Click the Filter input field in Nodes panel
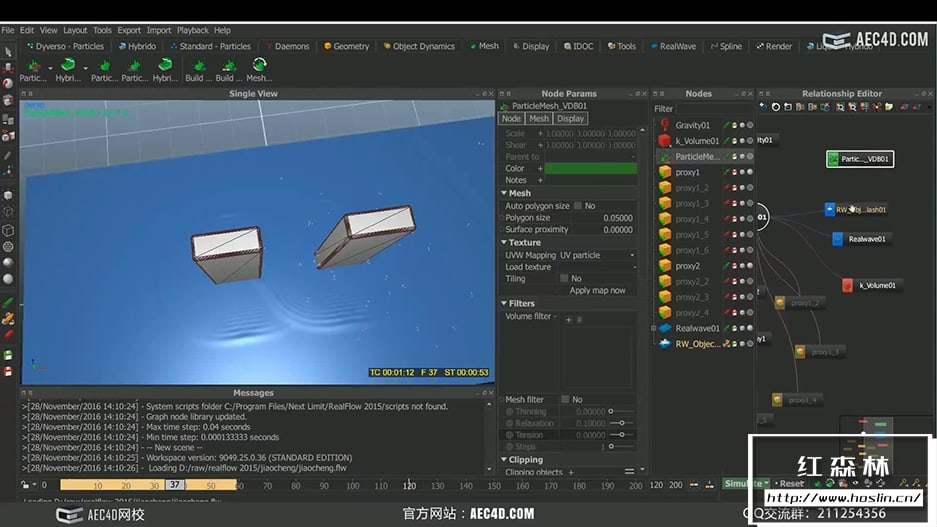This screenshot has height=527, width=937. point(712,109)
